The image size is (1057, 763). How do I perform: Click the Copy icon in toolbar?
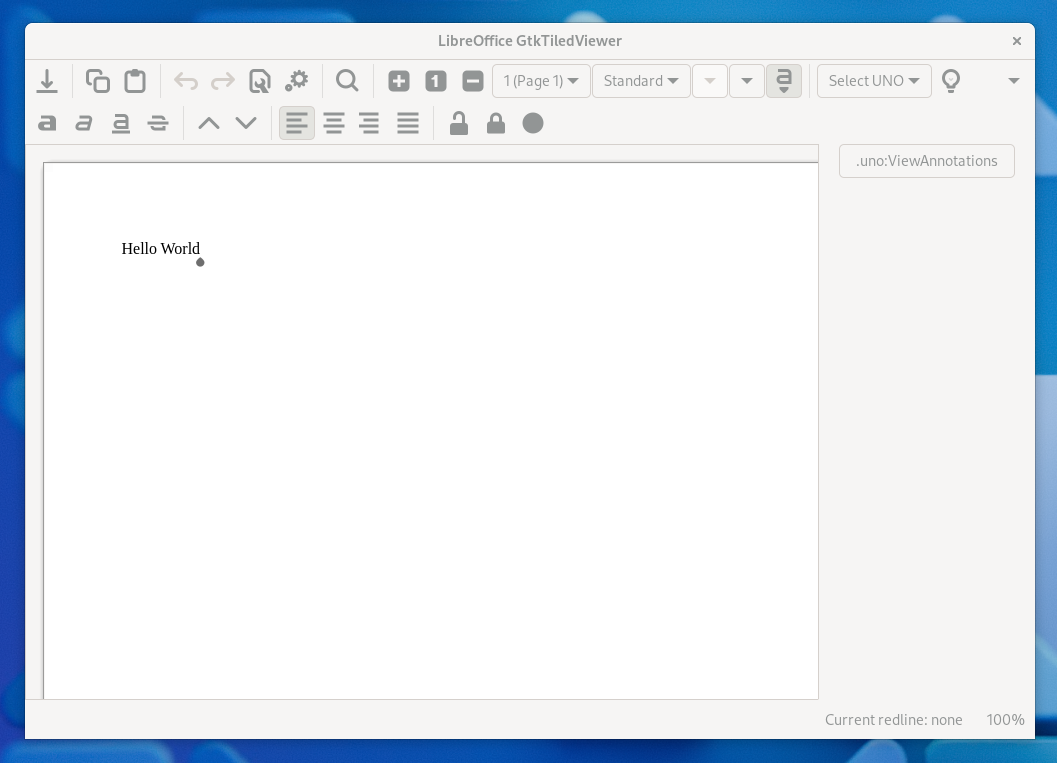pos(98,81)
